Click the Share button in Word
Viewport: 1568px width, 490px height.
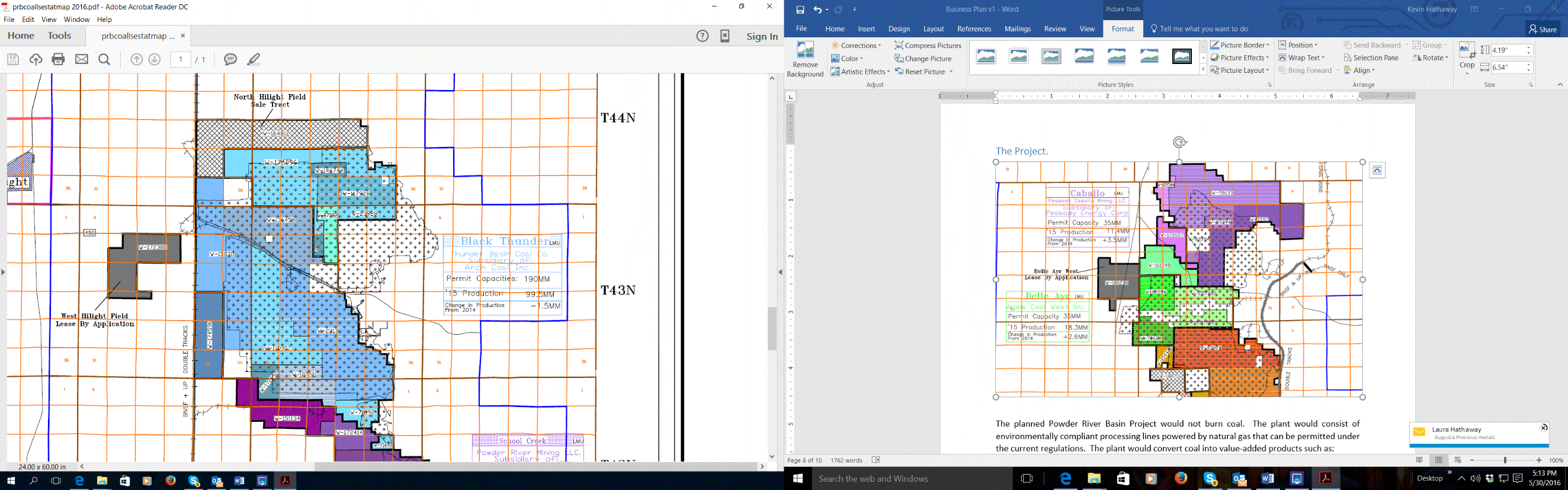point(1543,29)
